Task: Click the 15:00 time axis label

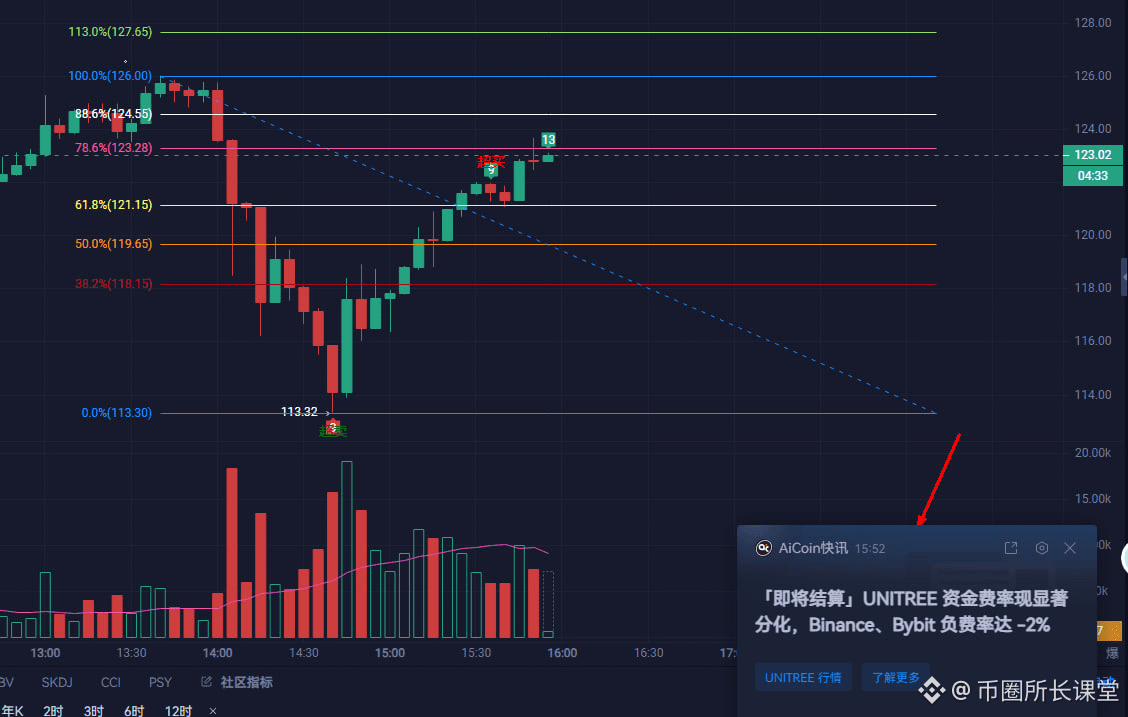Action: tap(389, 653)
